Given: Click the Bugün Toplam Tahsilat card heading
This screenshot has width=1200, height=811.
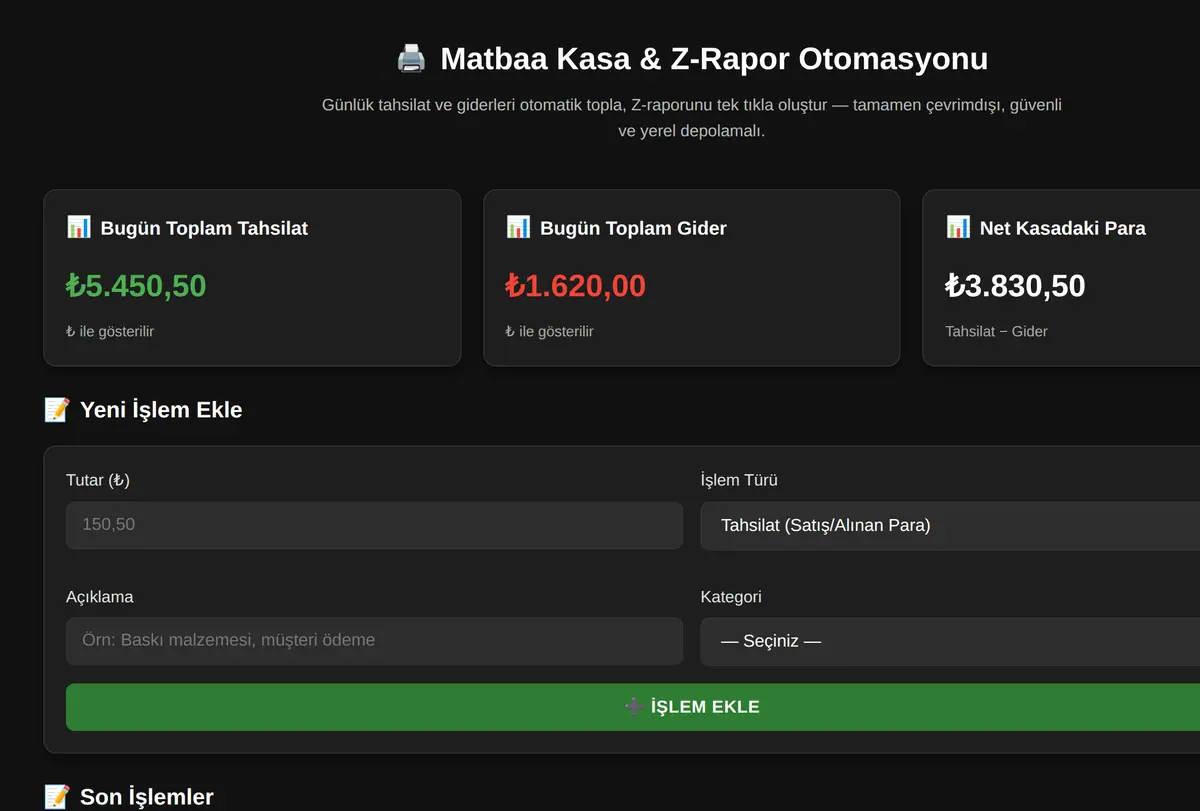Looking at the screenshot, I should (204, 228).
